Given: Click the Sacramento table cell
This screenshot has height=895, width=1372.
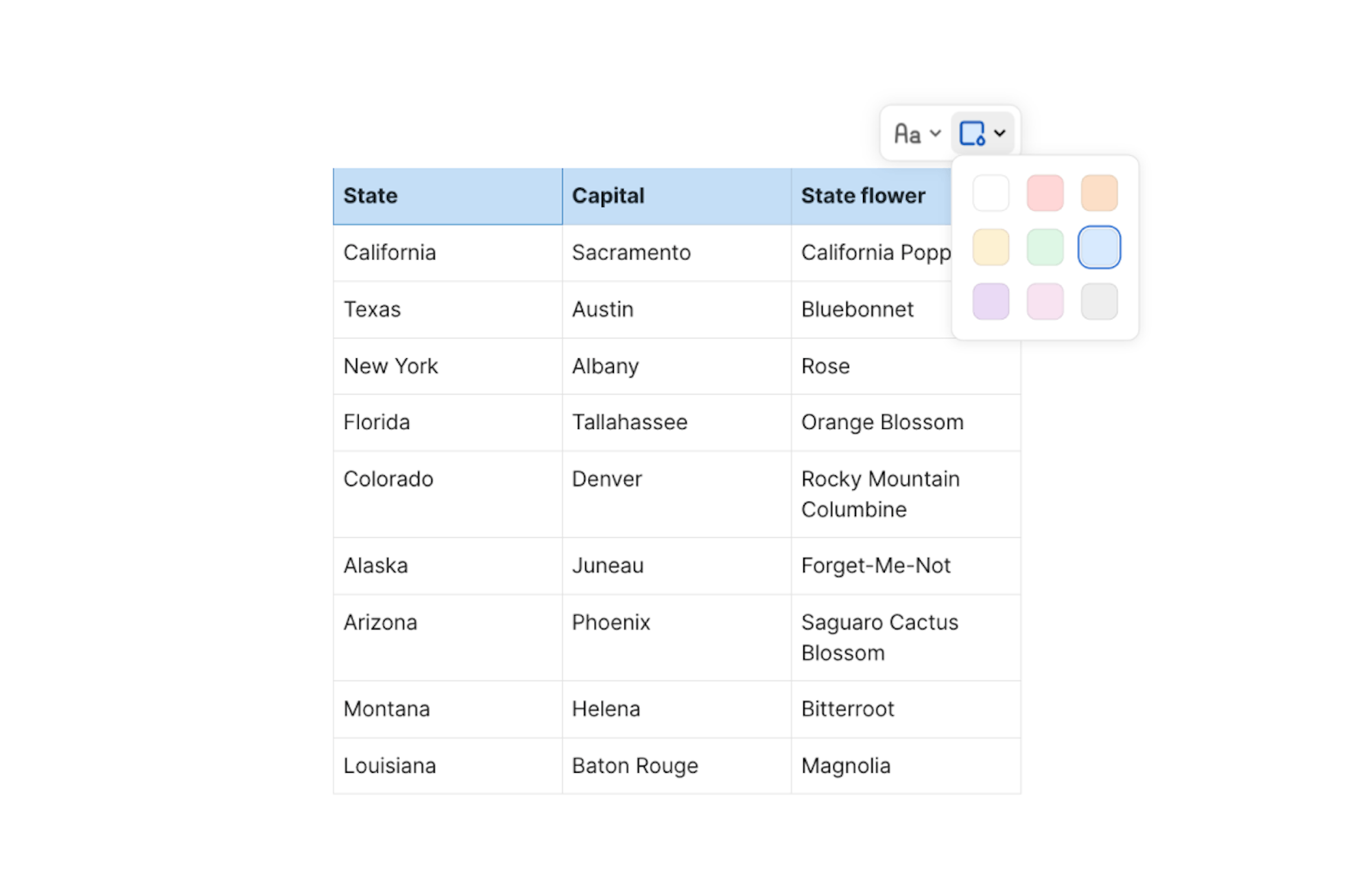Looking at the screenshot, I should point(676,253).
